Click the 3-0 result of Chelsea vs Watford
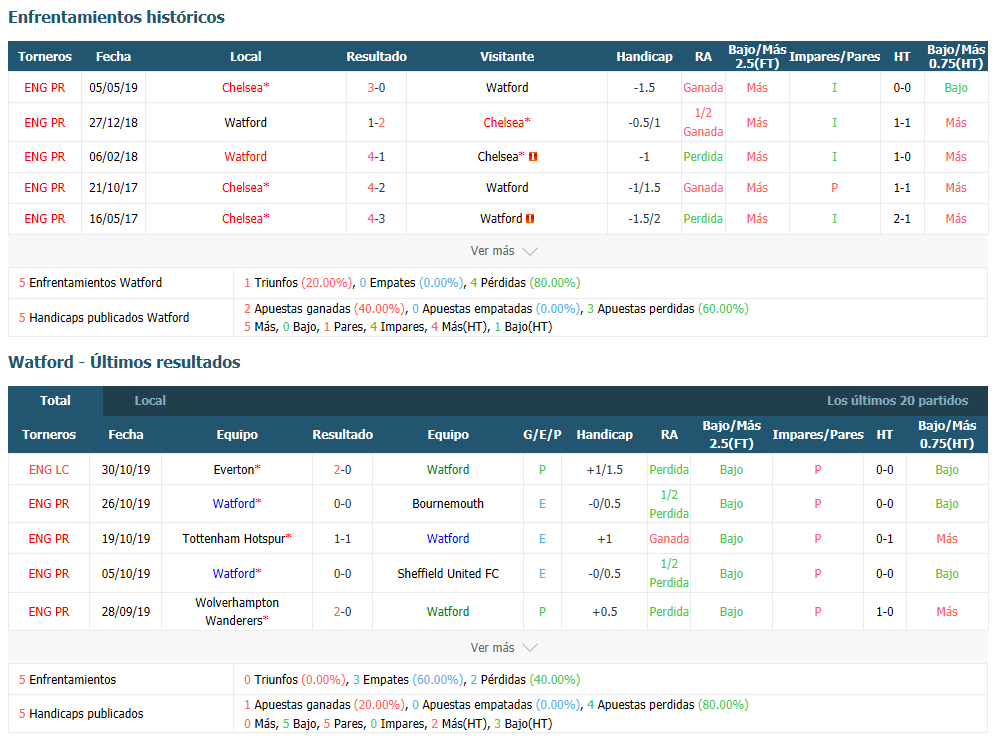995x740 pixels. coord(376,88)
